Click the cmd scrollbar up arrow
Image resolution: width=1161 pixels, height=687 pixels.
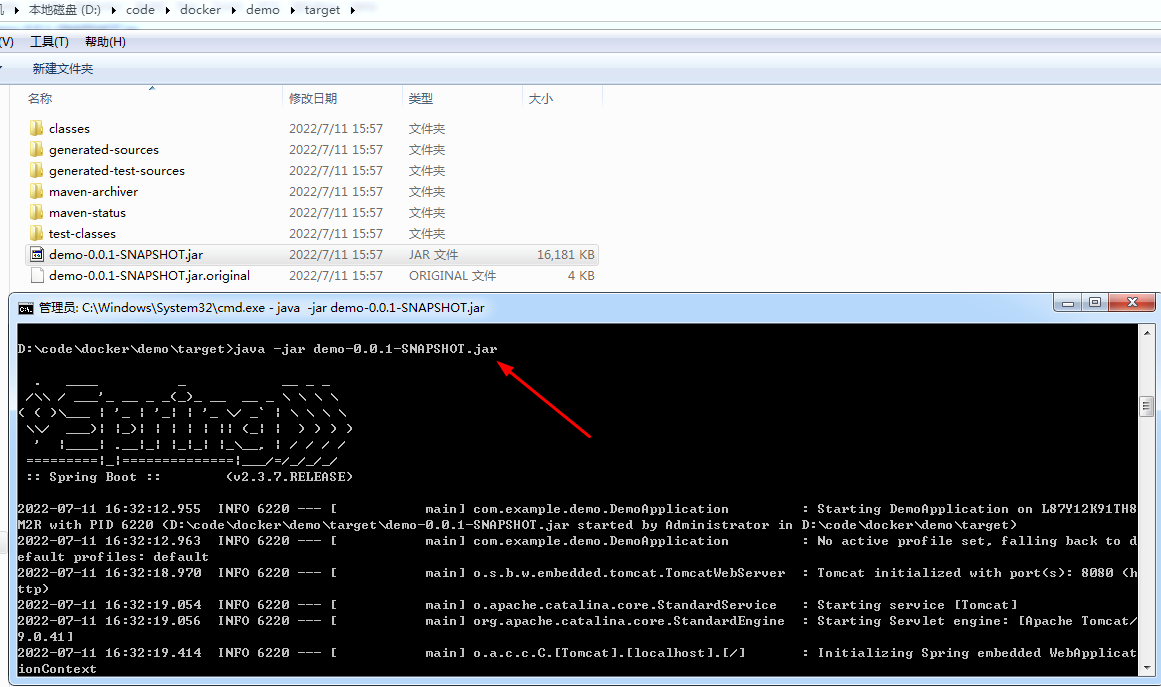[1147, 331]
